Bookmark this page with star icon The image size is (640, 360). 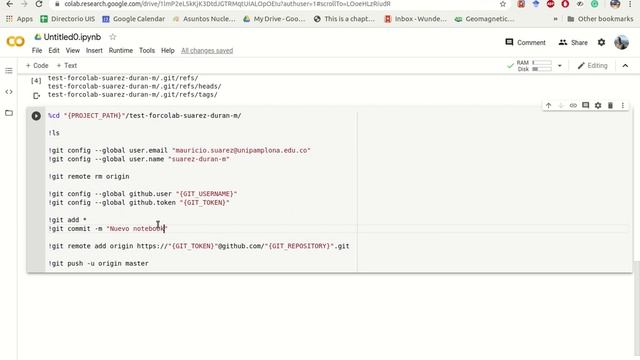(x=503, y=4)
